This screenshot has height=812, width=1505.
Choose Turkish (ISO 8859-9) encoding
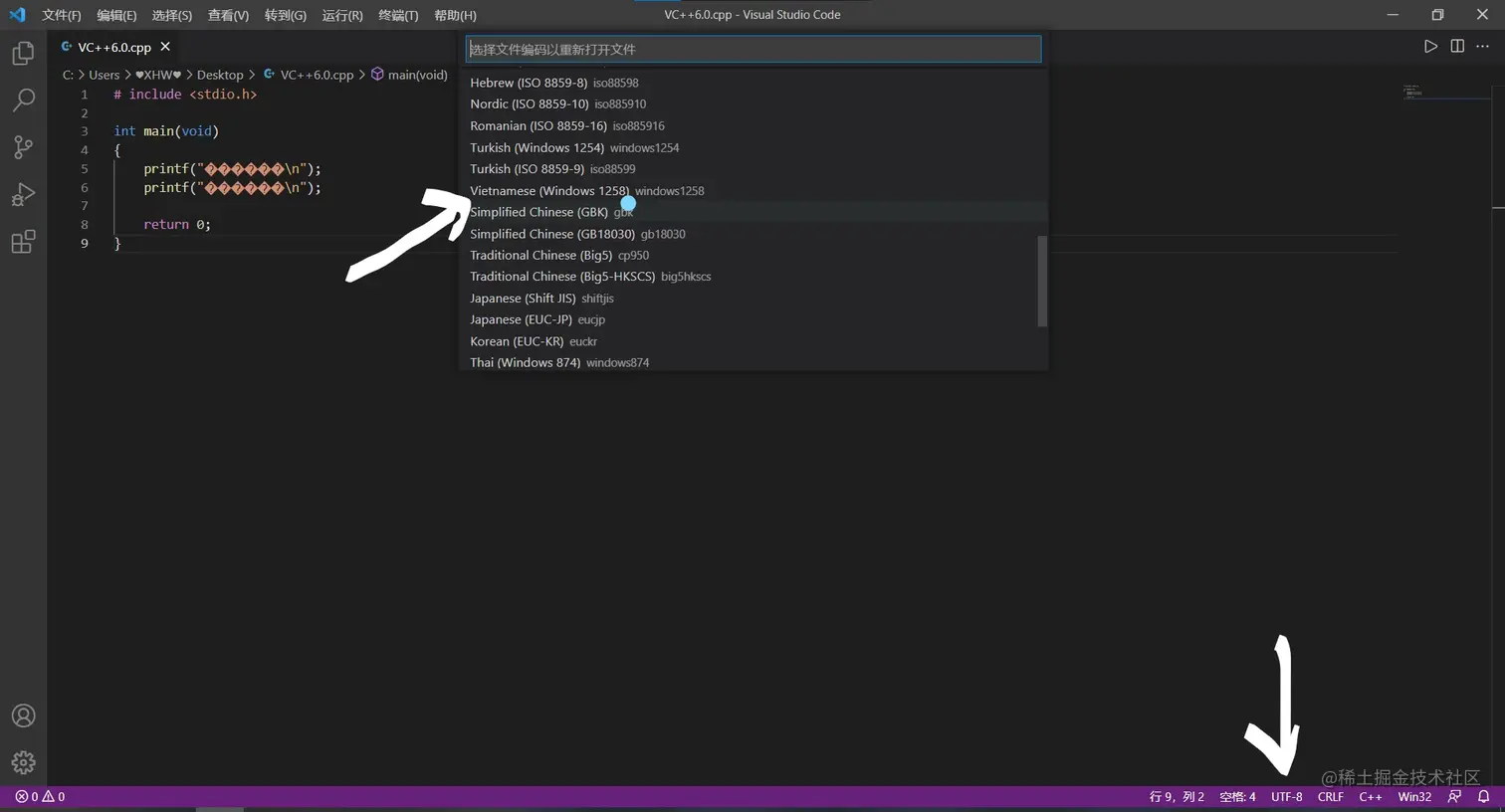coord(753,169)
